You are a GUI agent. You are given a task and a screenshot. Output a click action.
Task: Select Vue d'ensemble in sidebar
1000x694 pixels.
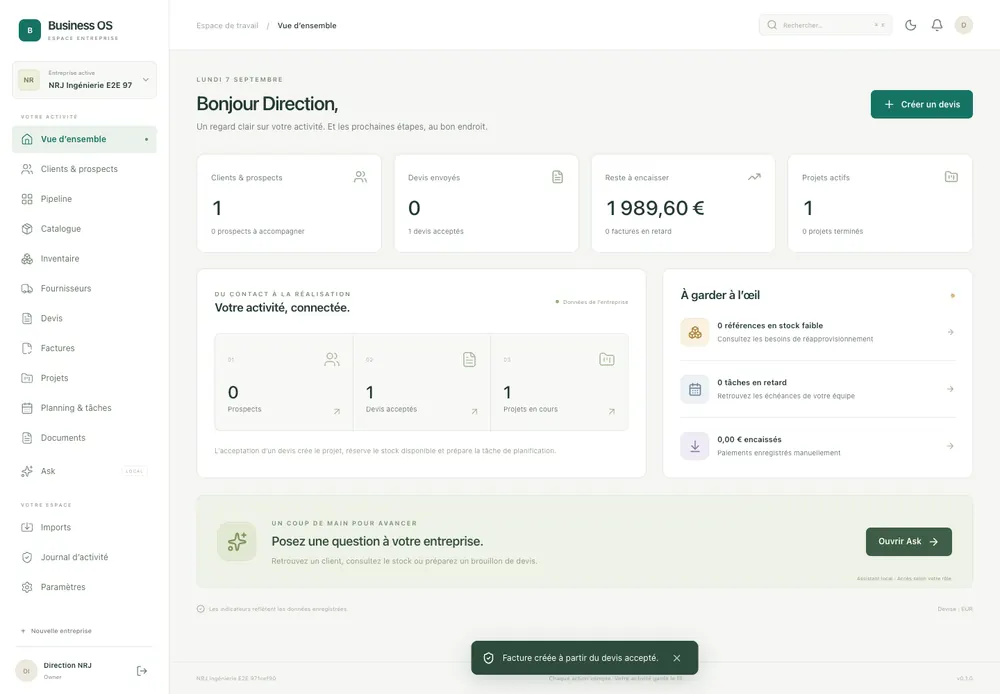point(84,139)
